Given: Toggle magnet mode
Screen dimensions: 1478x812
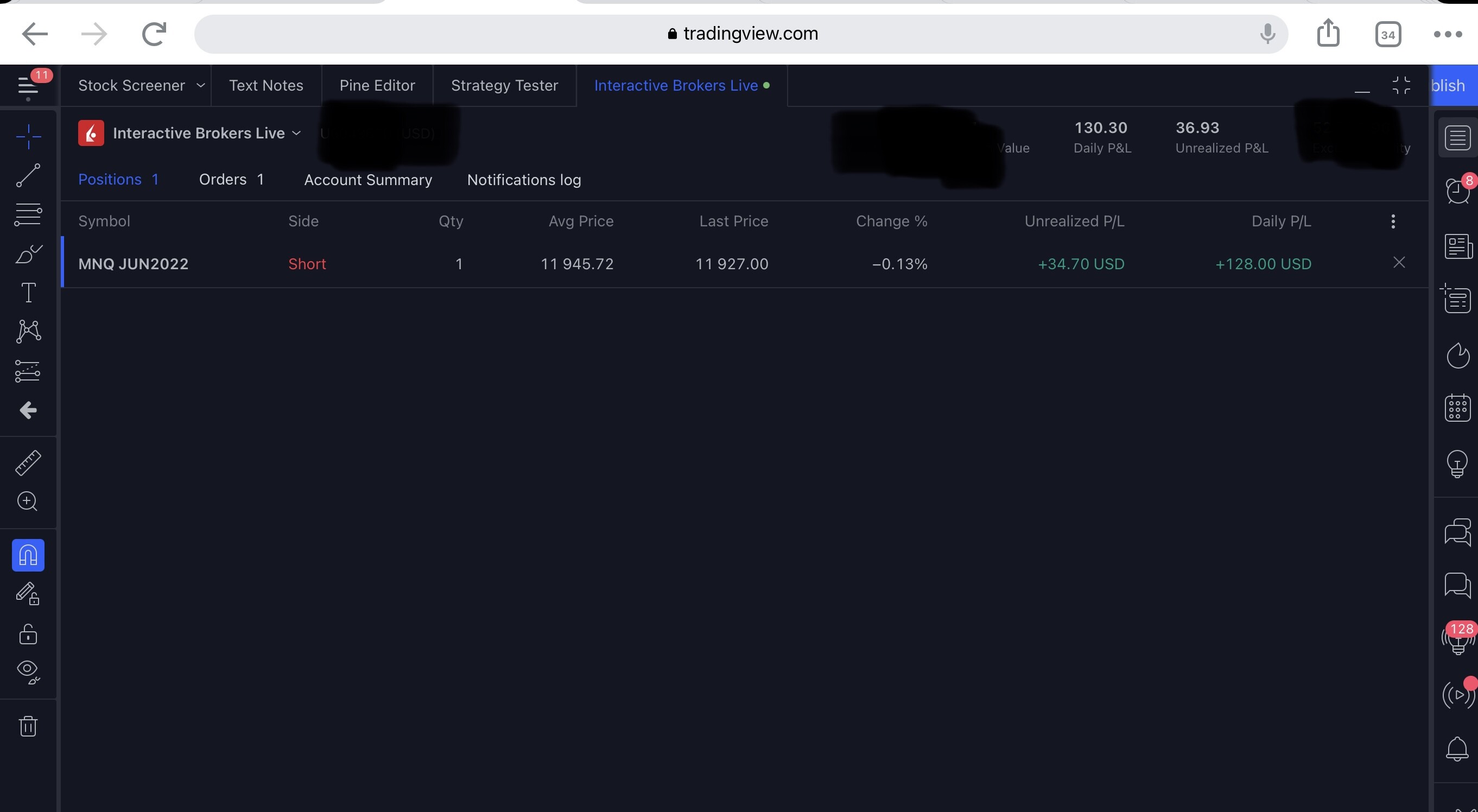Looking at the screenshot, I should click(28, 555).
